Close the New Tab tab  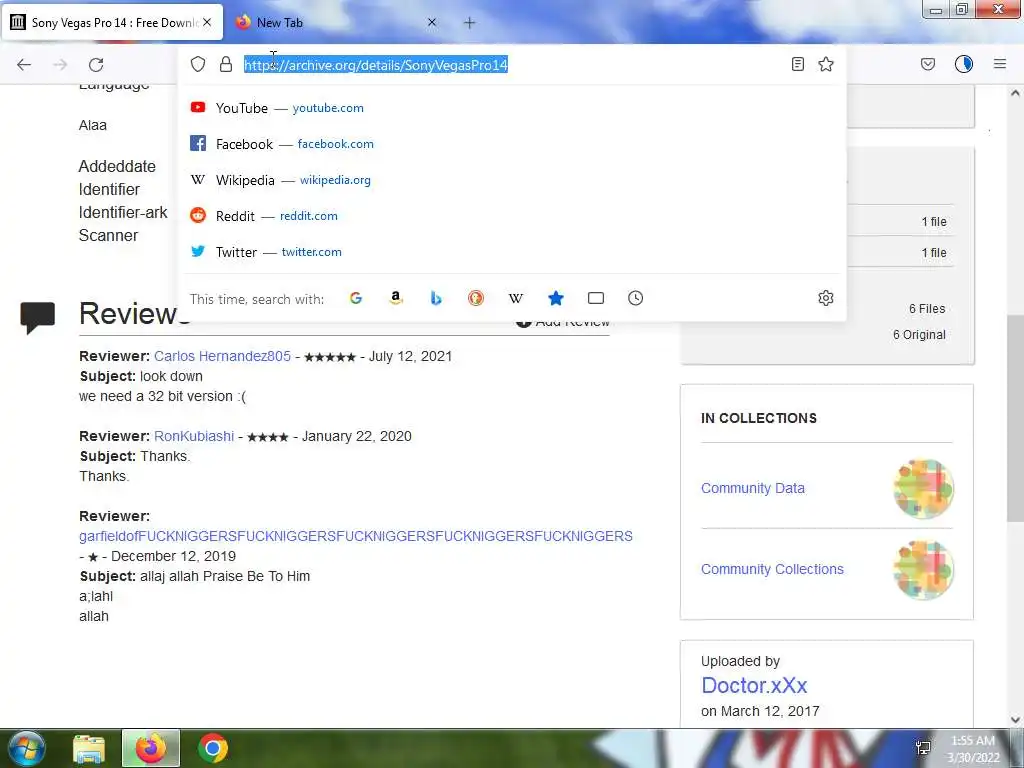tap(432, 22)
